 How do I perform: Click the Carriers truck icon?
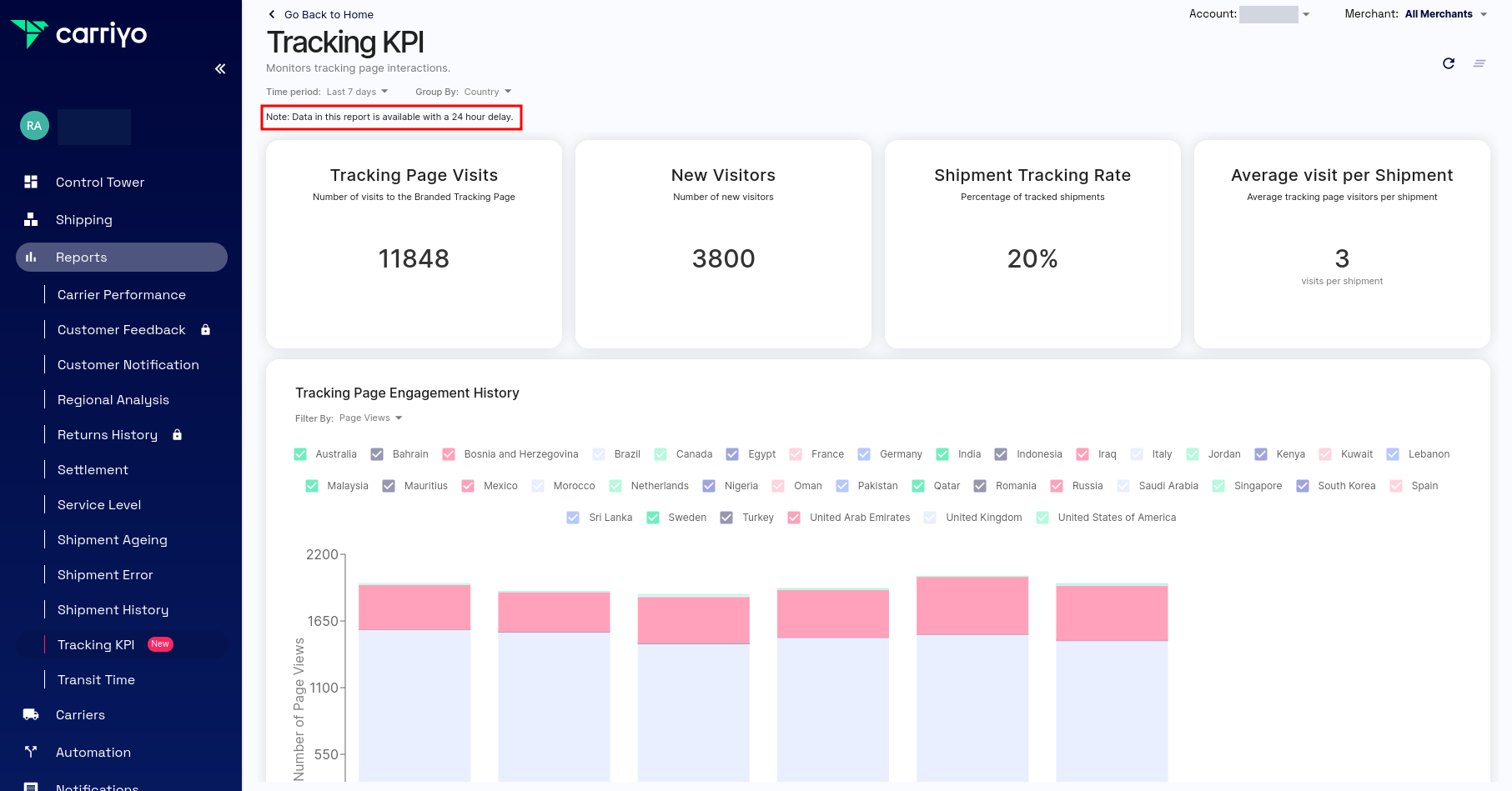31,714
